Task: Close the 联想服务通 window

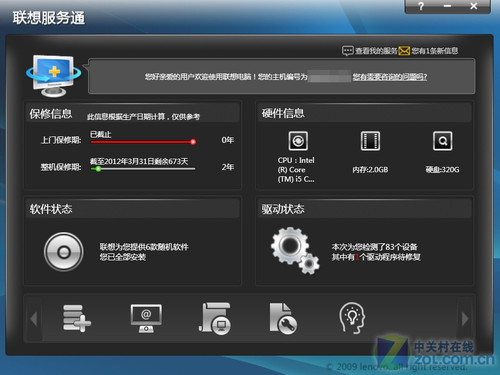Action: point(474,6)
